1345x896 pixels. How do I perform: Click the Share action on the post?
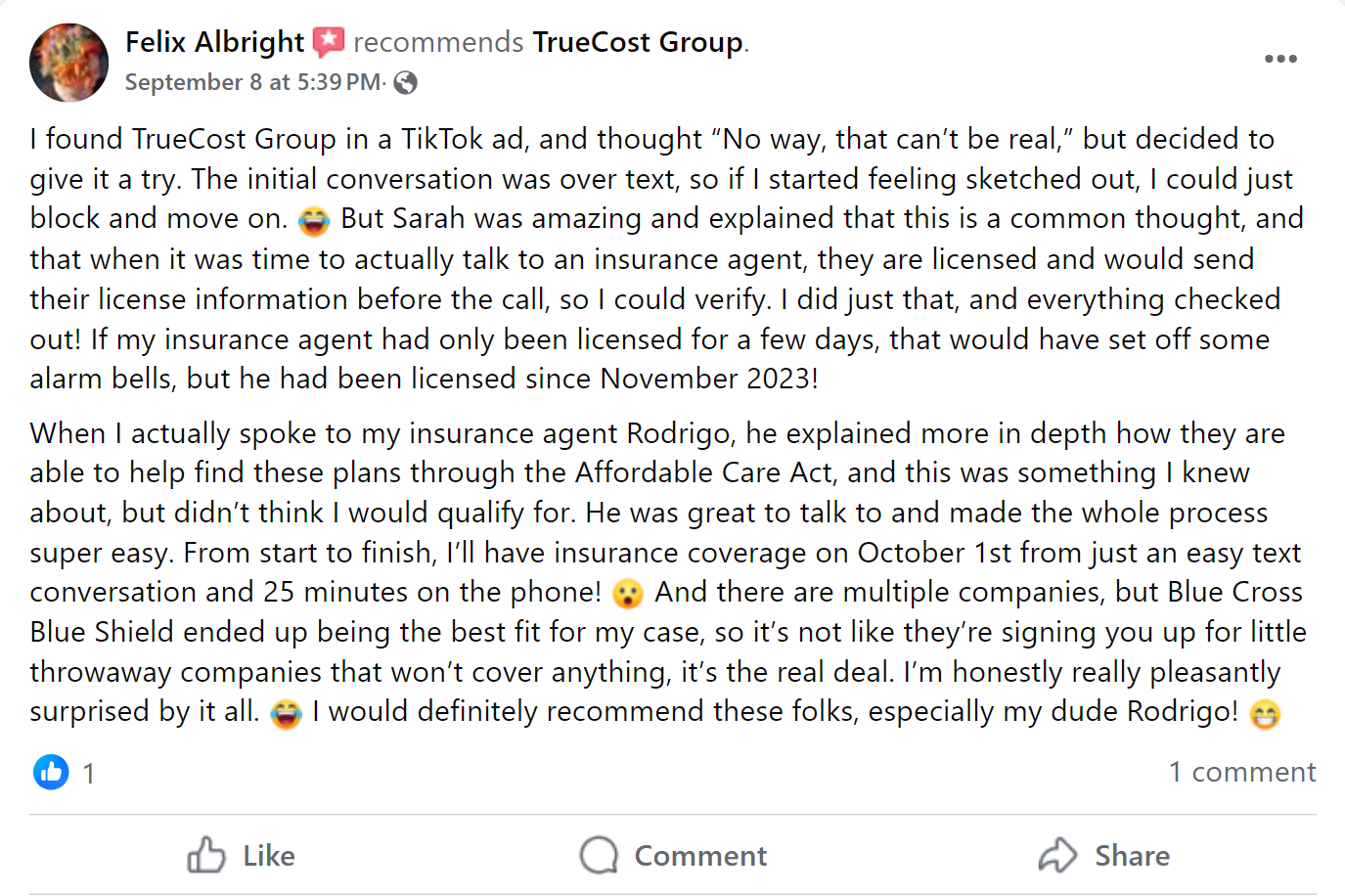(1132, 855)
